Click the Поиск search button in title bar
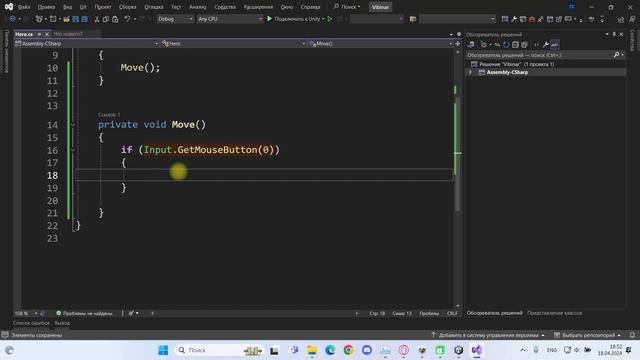 pos(347,7)
